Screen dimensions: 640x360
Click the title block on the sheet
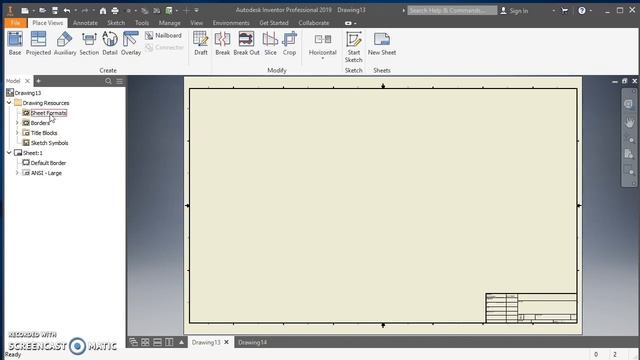coord(531,308)
